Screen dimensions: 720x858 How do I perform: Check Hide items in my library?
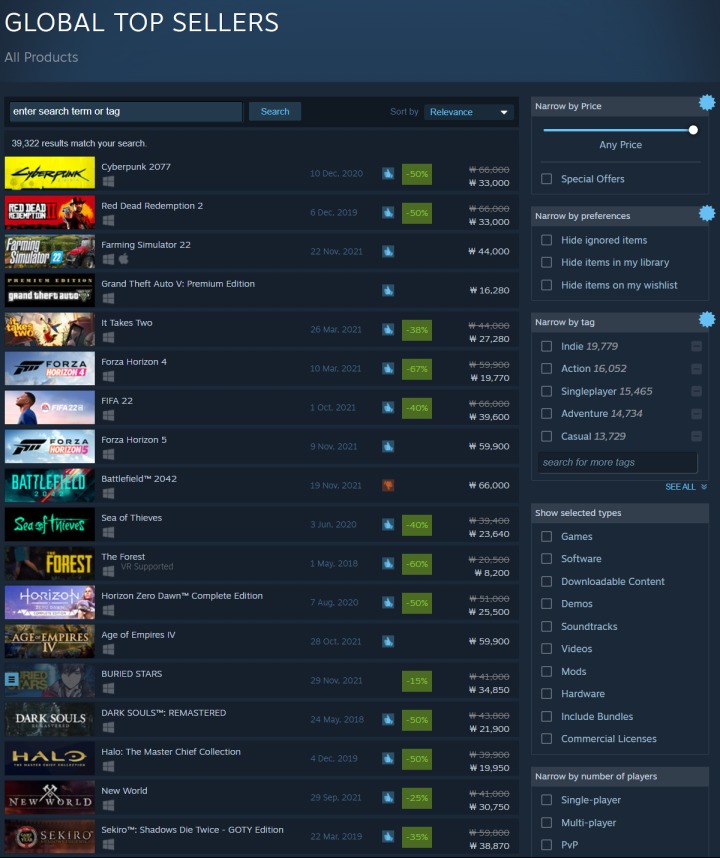click(x=546, y=262)
